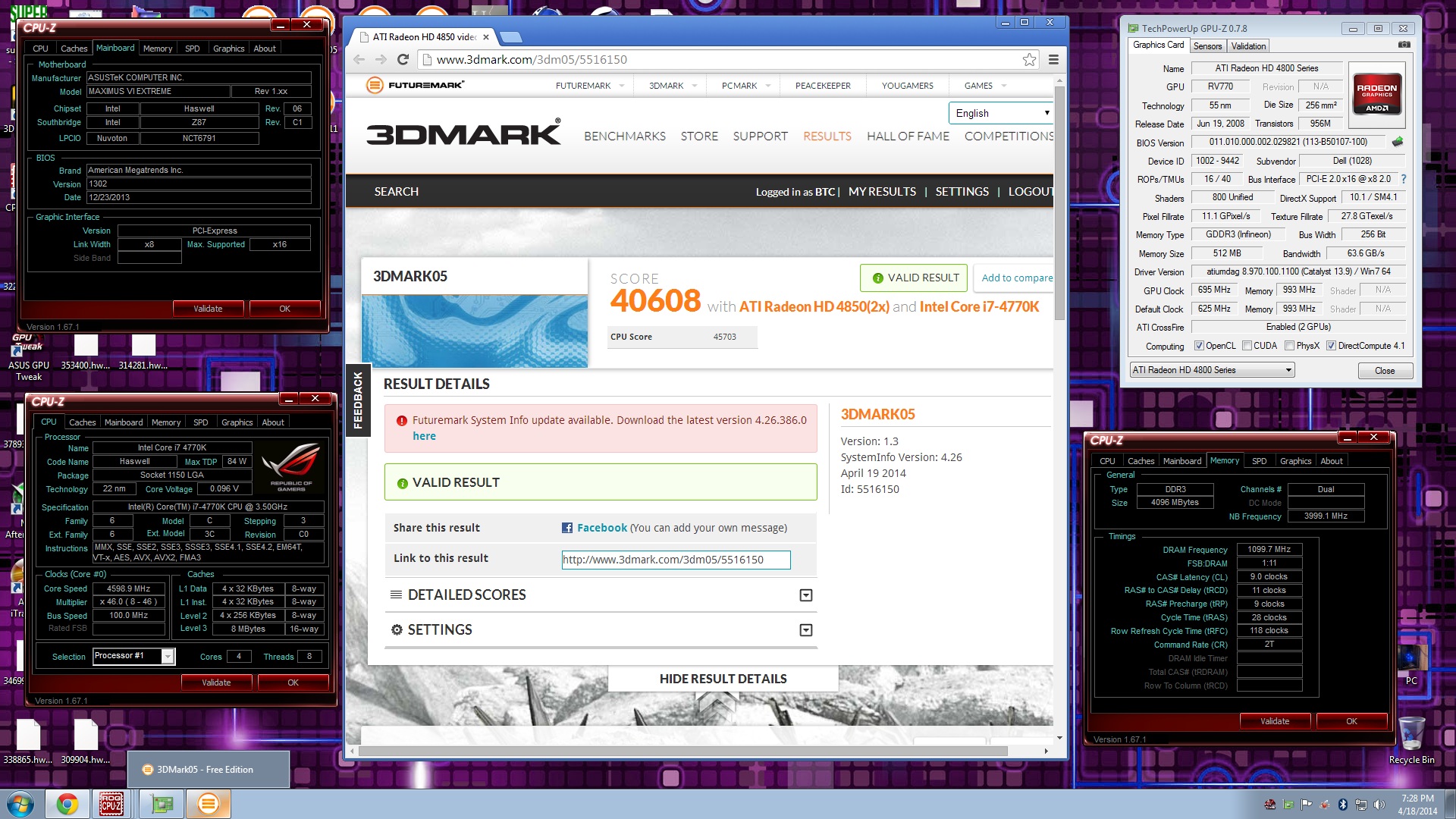The width and height of the screenshot is (1456, 819).
Task: Toggle the OpenCL checkbox in GPU-Z
Action: [1199, 346]
